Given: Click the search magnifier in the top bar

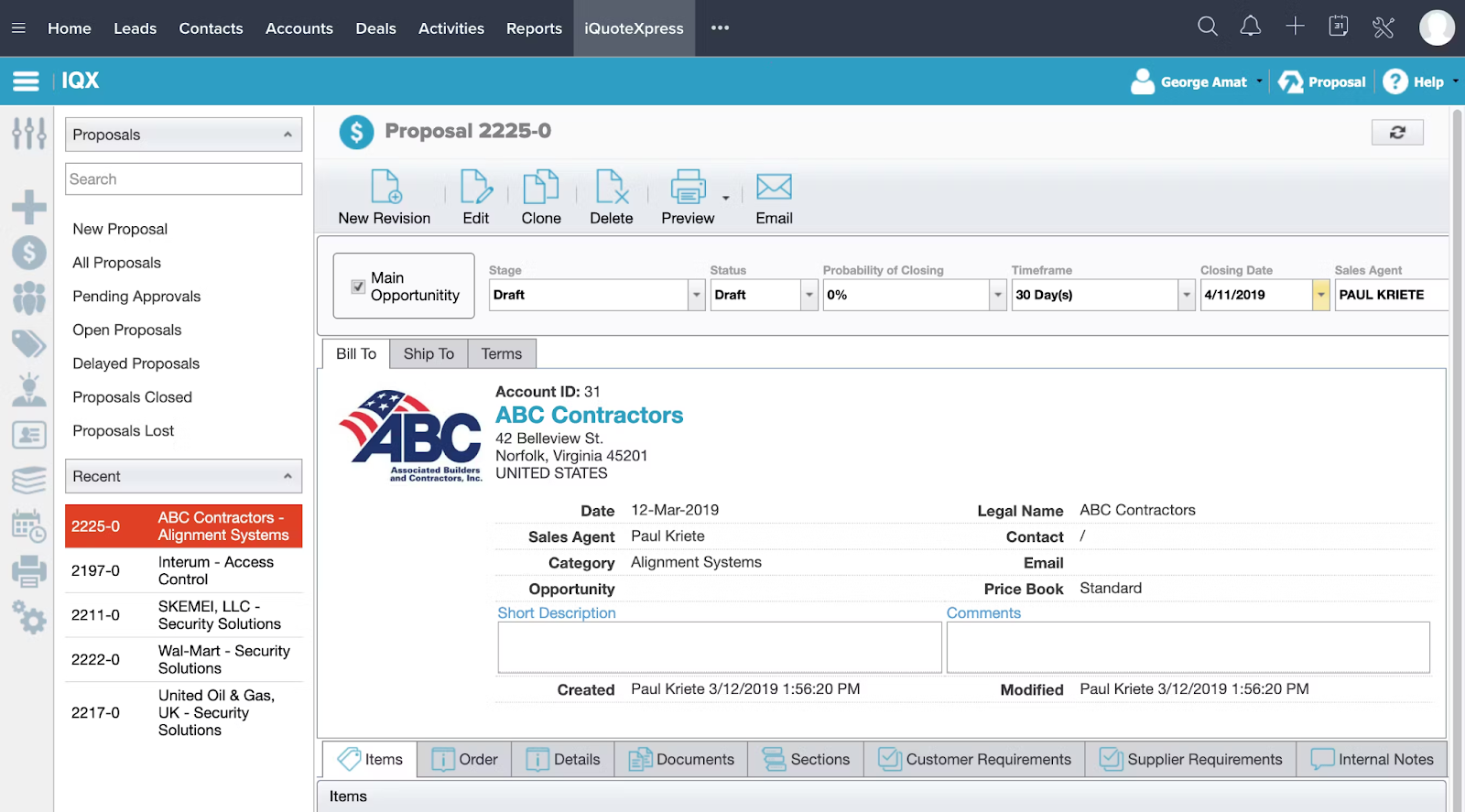Looking at the screenshot, I should click(x=1208, y=27).
